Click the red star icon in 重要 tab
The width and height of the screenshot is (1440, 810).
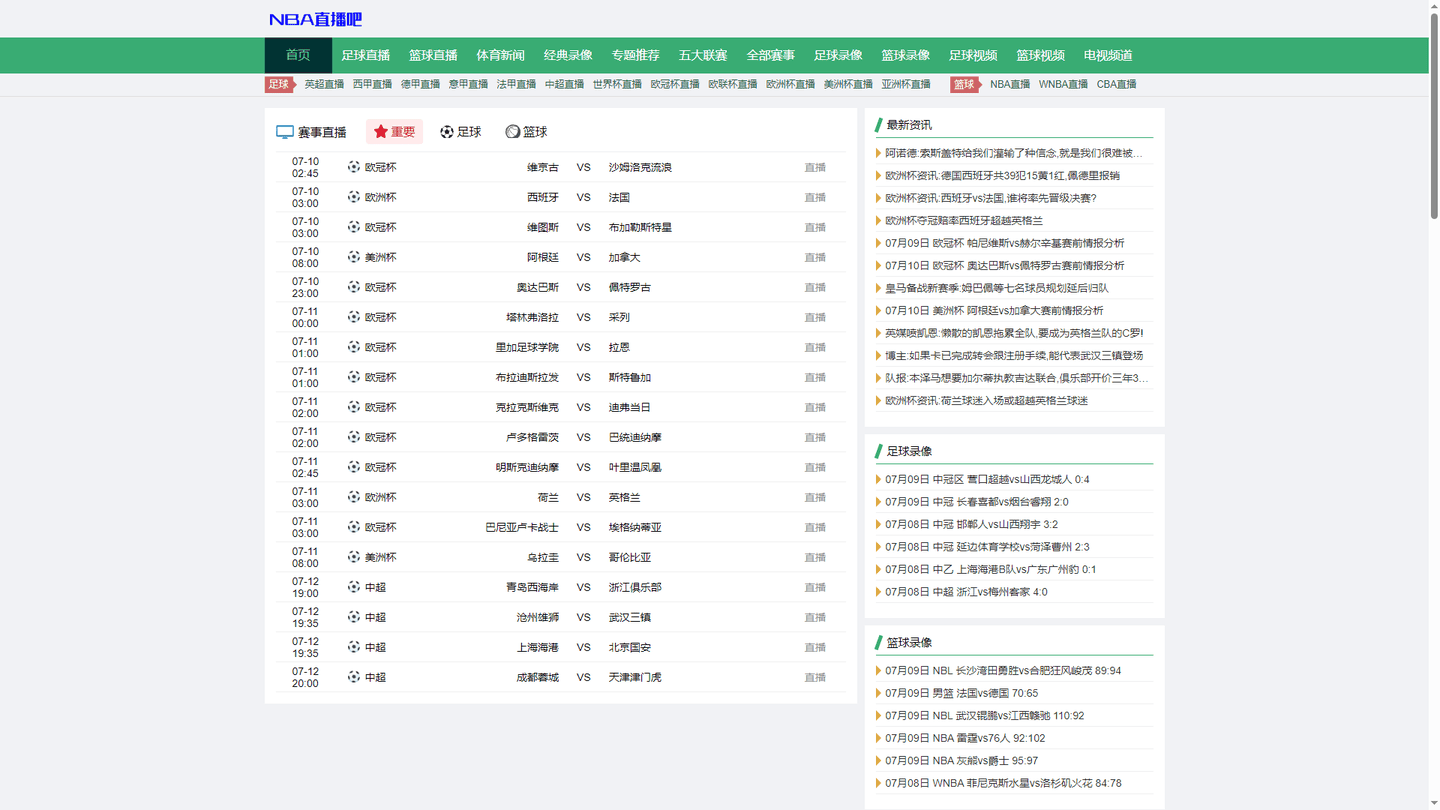(x=381, y=132)
